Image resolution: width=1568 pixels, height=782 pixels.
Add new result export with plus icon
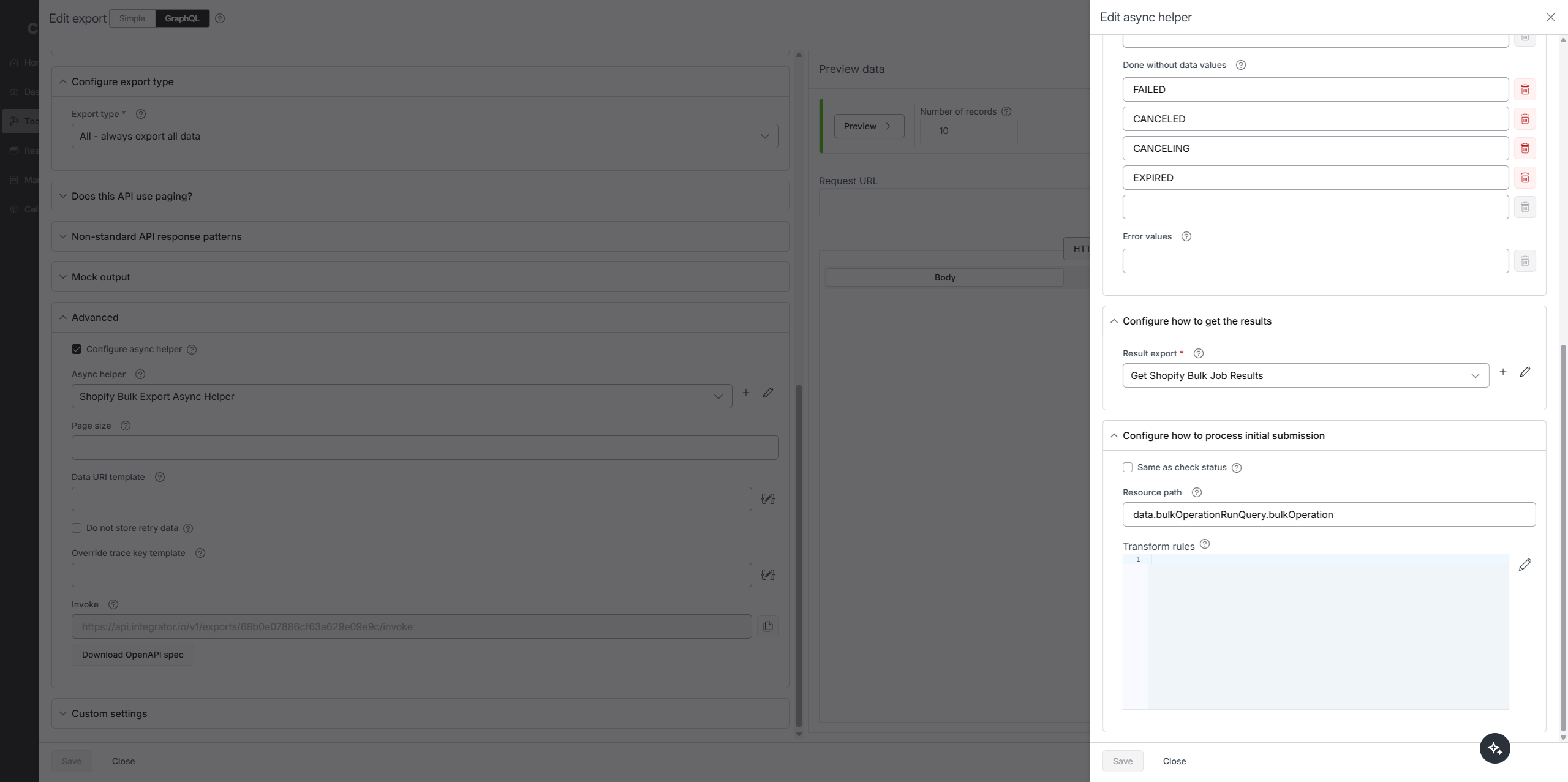tap(1502, 372)
